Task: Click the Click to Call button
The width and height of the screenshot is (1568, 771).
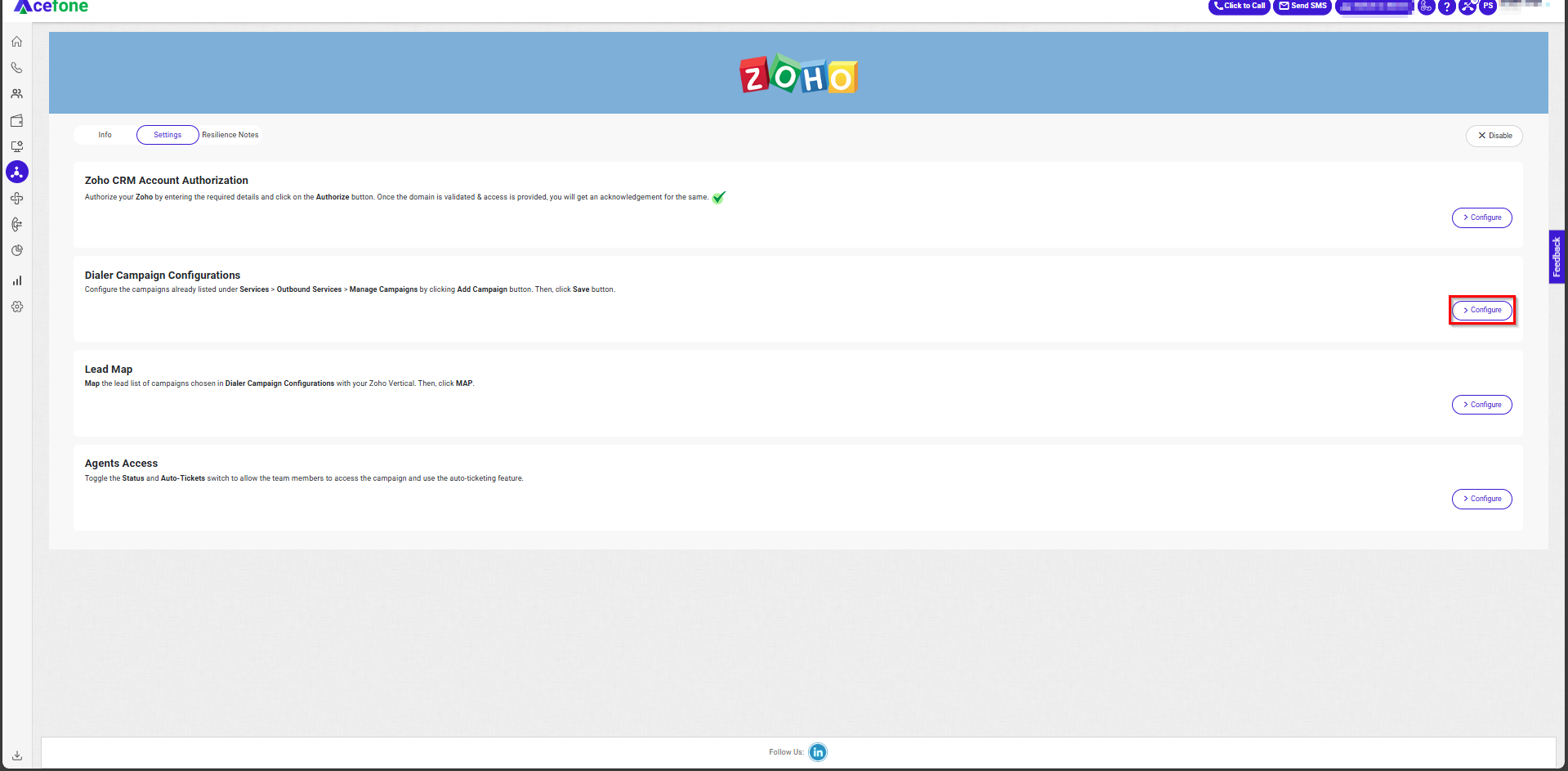Action: pos(1239,7)
